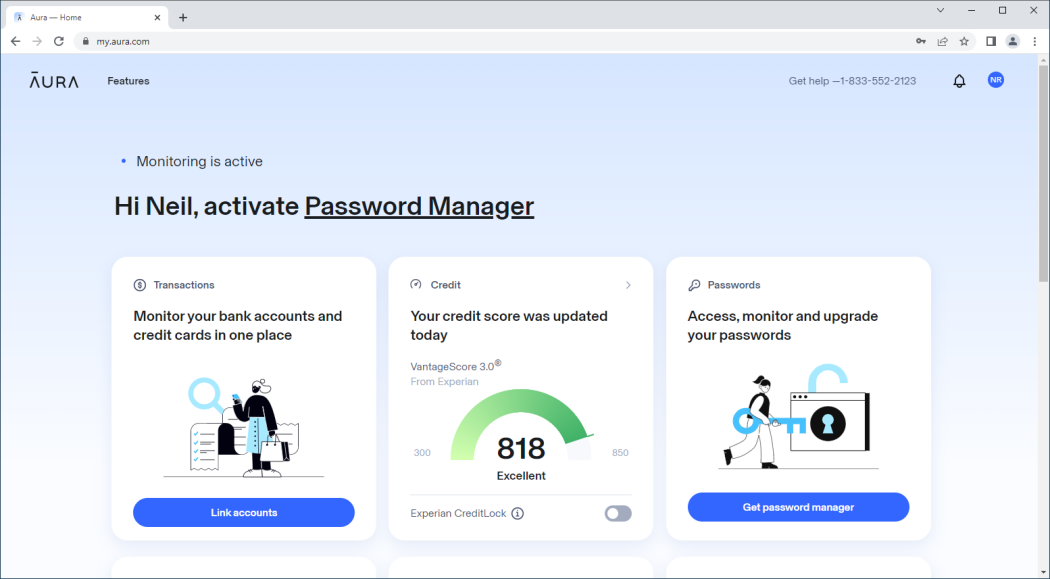Toggle the browser side panel
This screenshot has width=1050, height=579.
991,42
